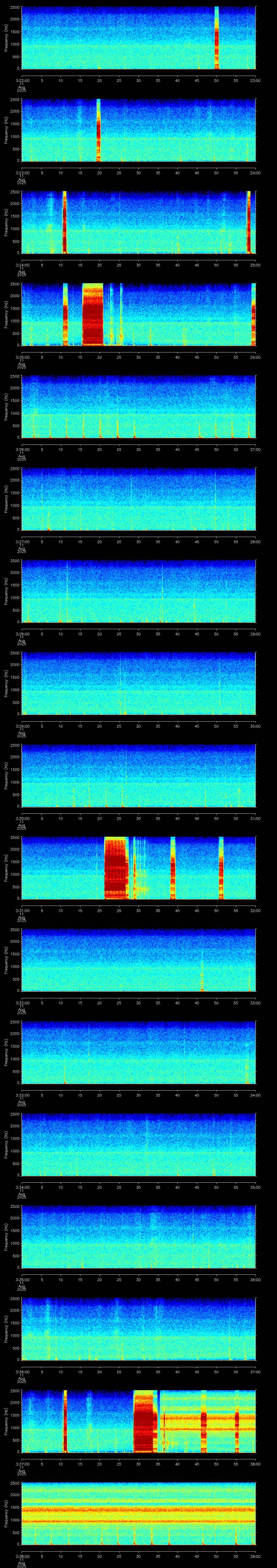
Task: Select the burst at 47 seconds in the 3:37 spectrogram
Action: coord(204,1422)
